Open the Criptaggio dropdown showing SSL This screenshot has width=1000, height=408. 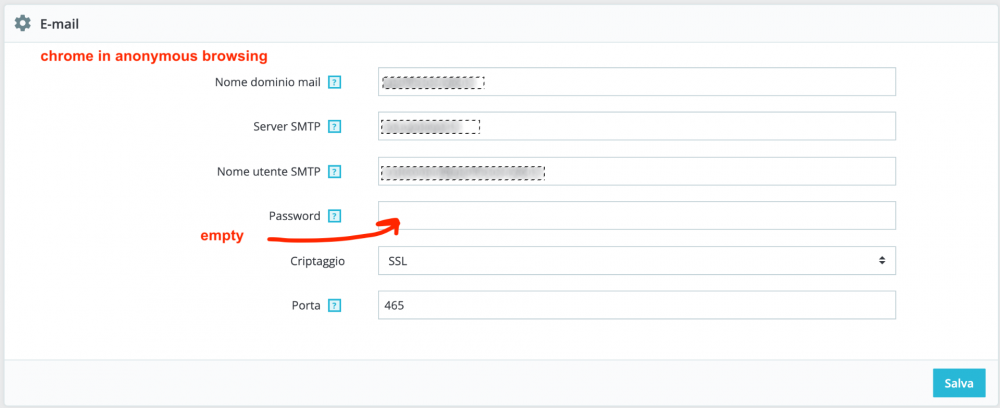pyautogui.click(x=636, y=260)
